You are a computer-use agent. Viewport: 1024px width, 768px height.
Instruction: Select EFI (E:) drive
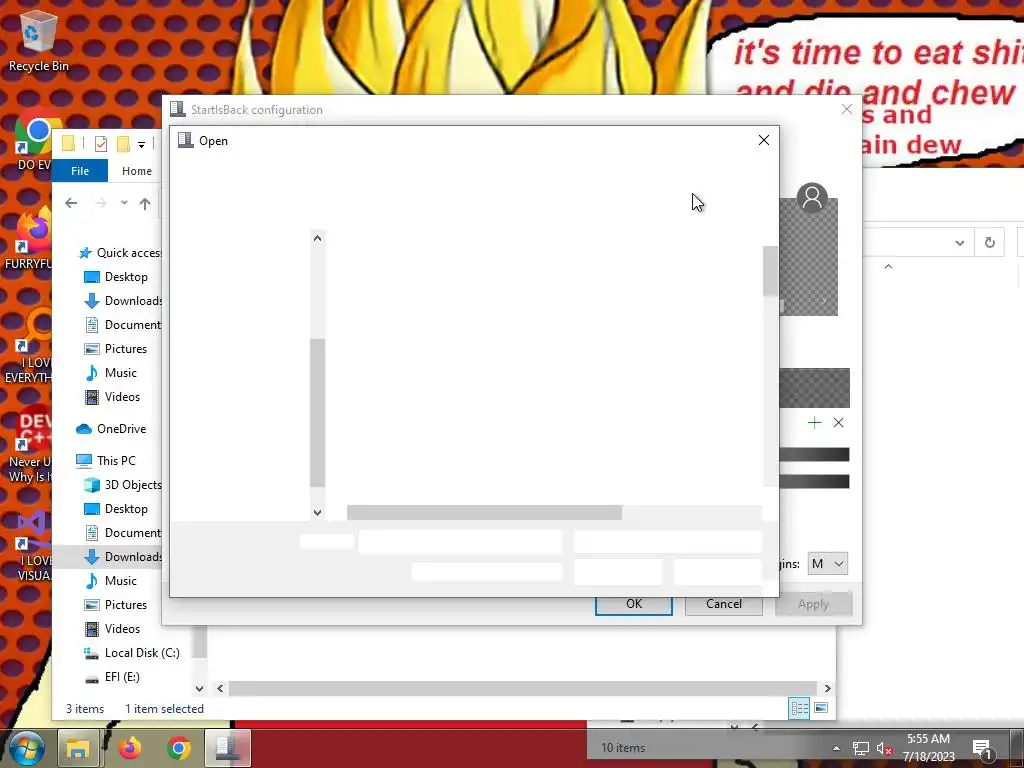(112, 677)
